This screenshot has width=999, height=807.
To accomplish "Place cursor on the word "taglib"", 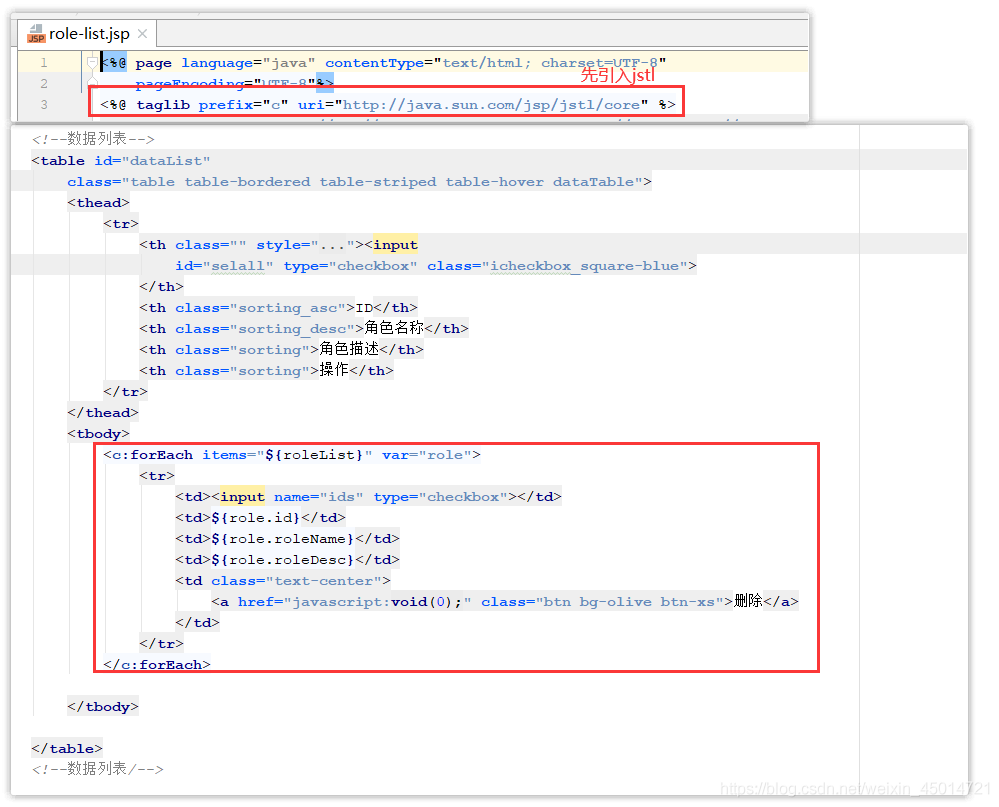I will click(163, 104).
